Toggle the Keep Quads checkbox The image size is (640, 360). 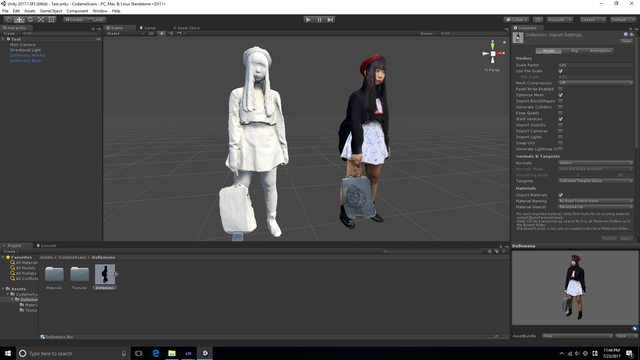tap(560, 113)
